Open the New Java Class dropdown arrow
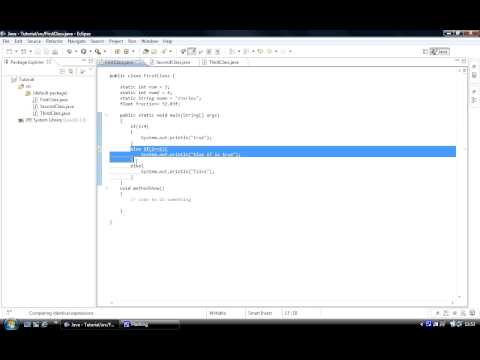 [x=133, y=51]
